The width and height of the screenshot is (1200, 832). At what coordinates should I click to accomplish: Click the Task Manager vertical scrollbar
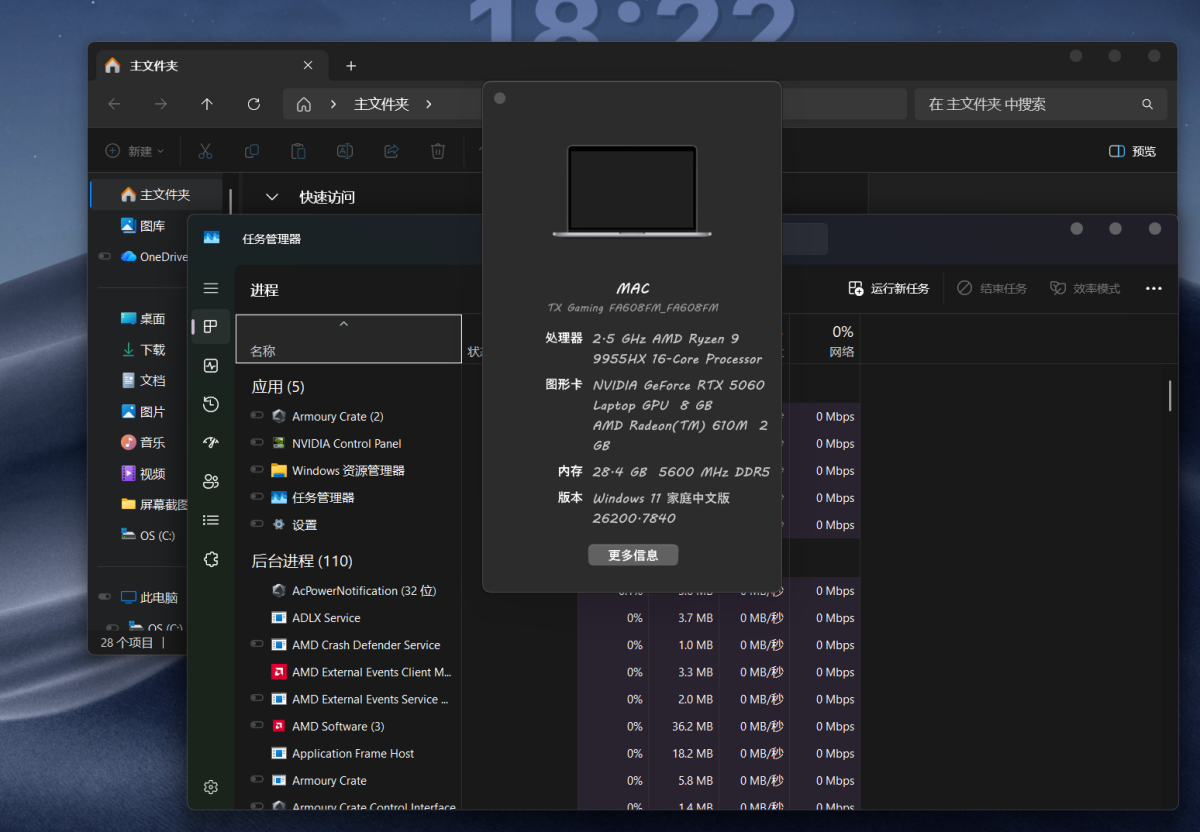[x=1169, y=396]
